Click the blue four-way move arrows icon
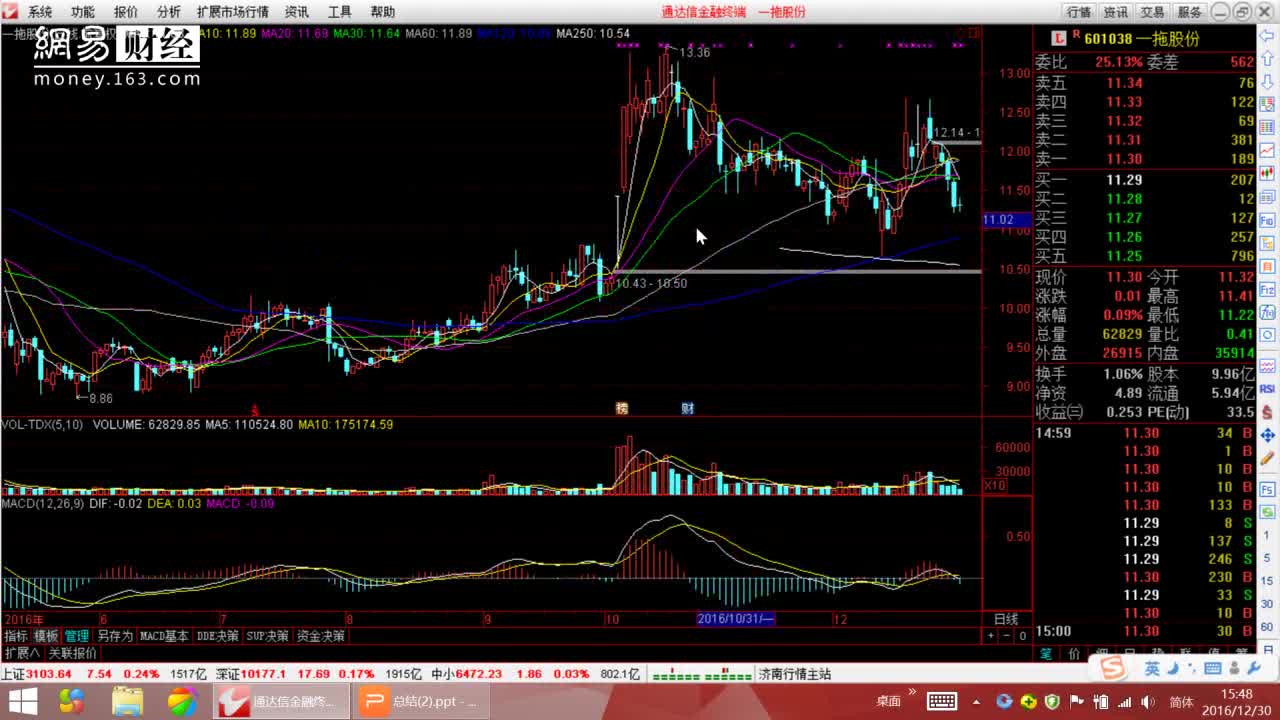The image size is (1280, 720). [x=1267, y=435]
